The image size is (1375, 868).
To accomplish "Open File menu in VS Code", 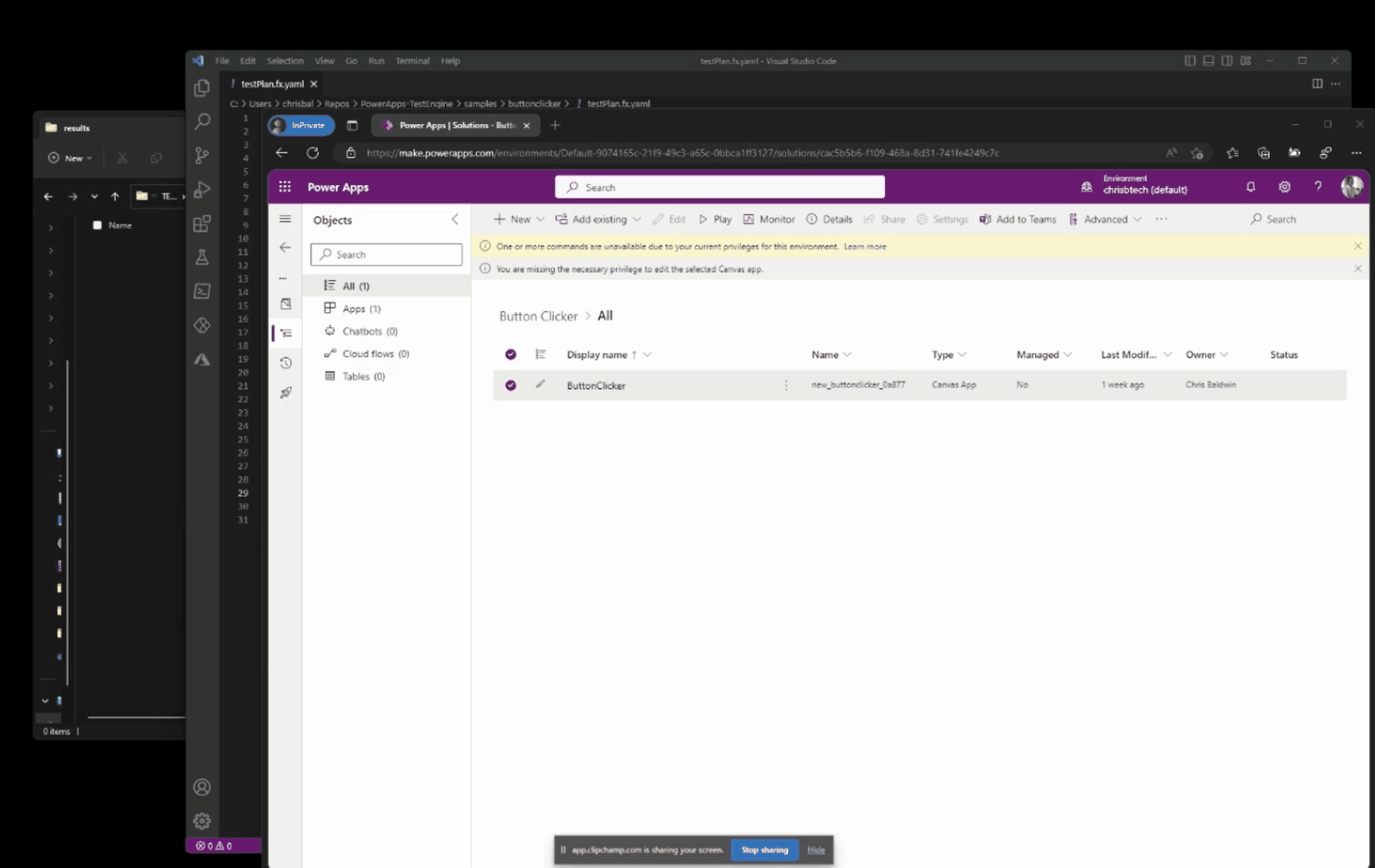I will pos(222,60).
